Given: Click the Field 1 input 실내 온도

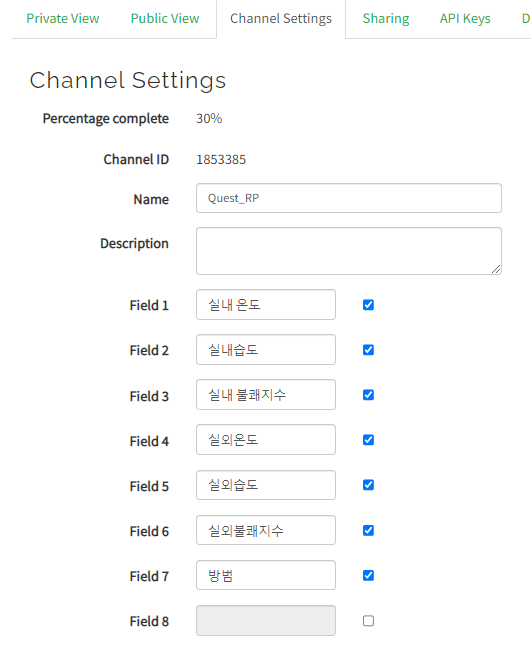Looking at the screenshot, I should coord(266,305).
